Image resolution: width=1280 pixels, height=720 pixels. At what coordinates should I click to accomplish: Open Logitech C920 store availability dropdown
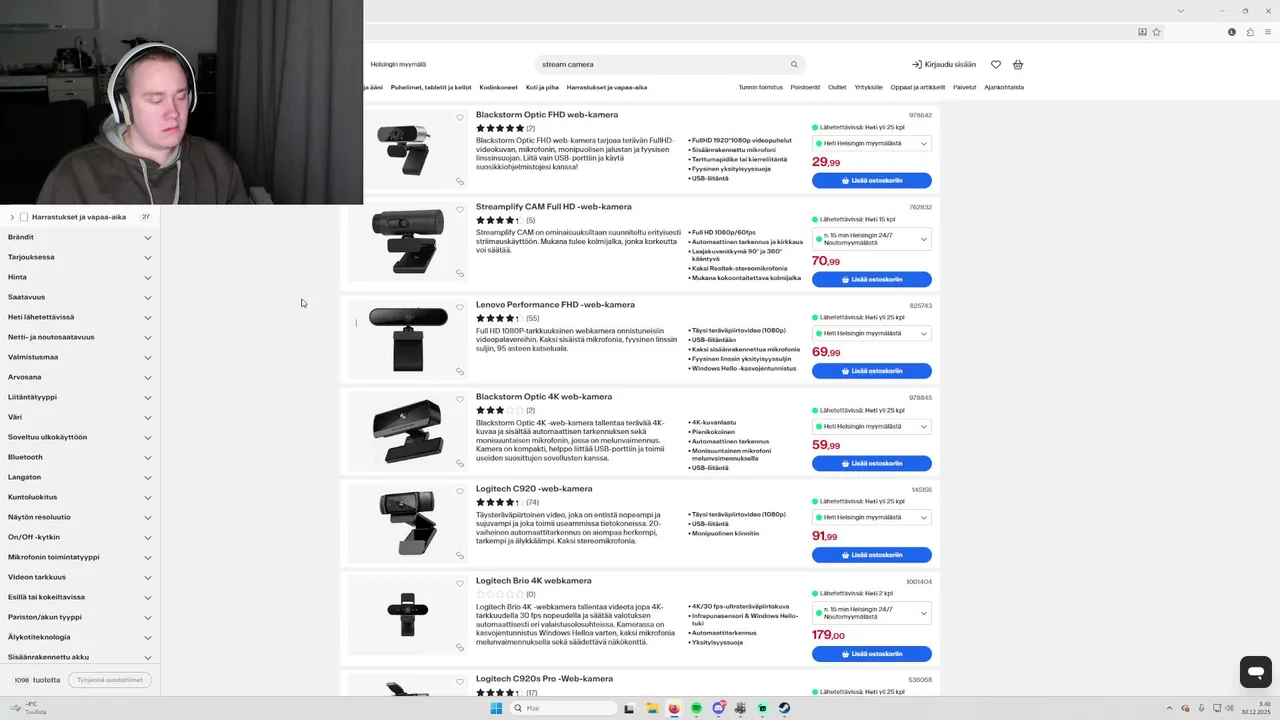[872, 517]
